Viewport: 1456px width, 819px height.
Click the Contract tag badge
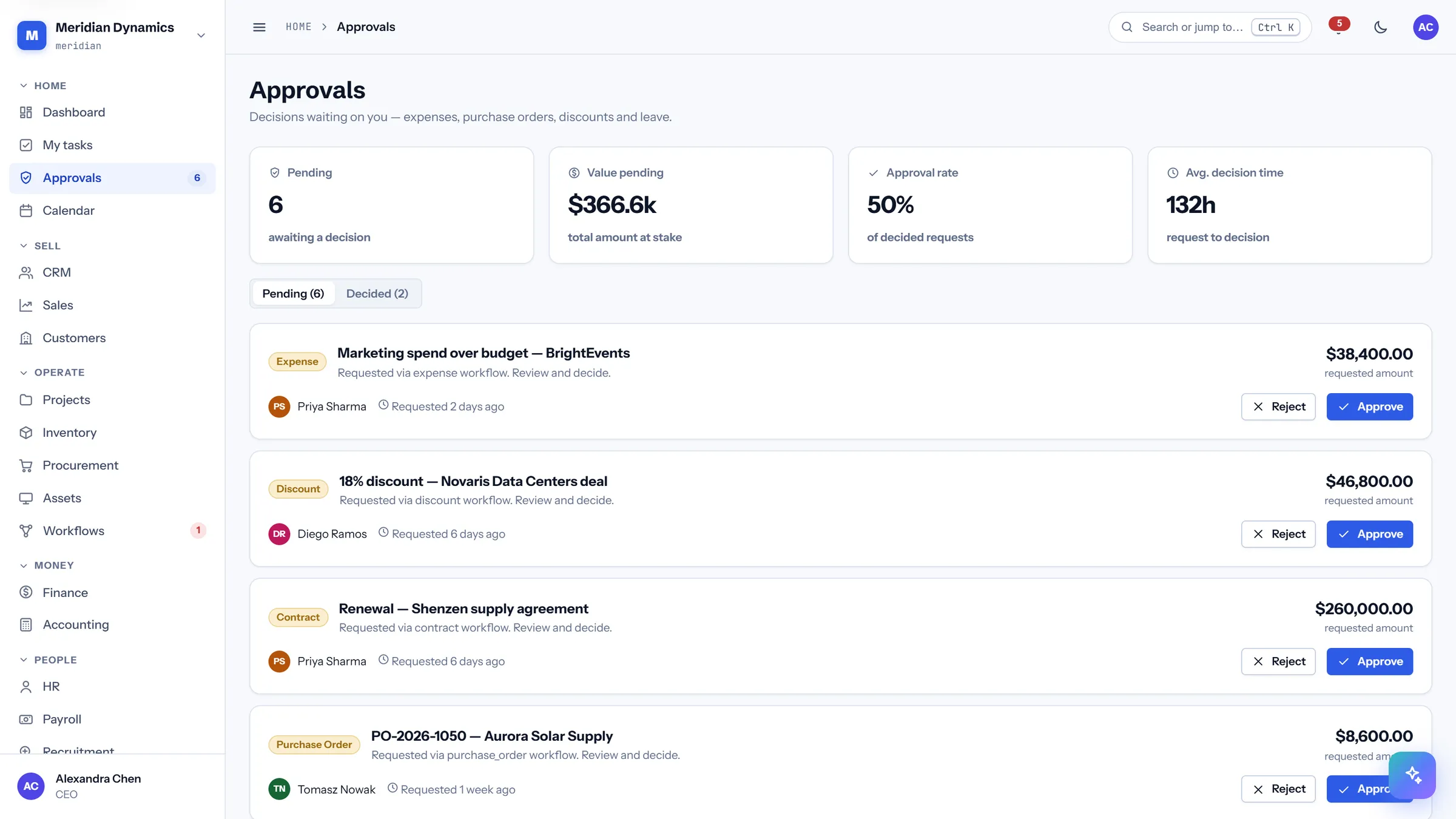pos(298,617)
